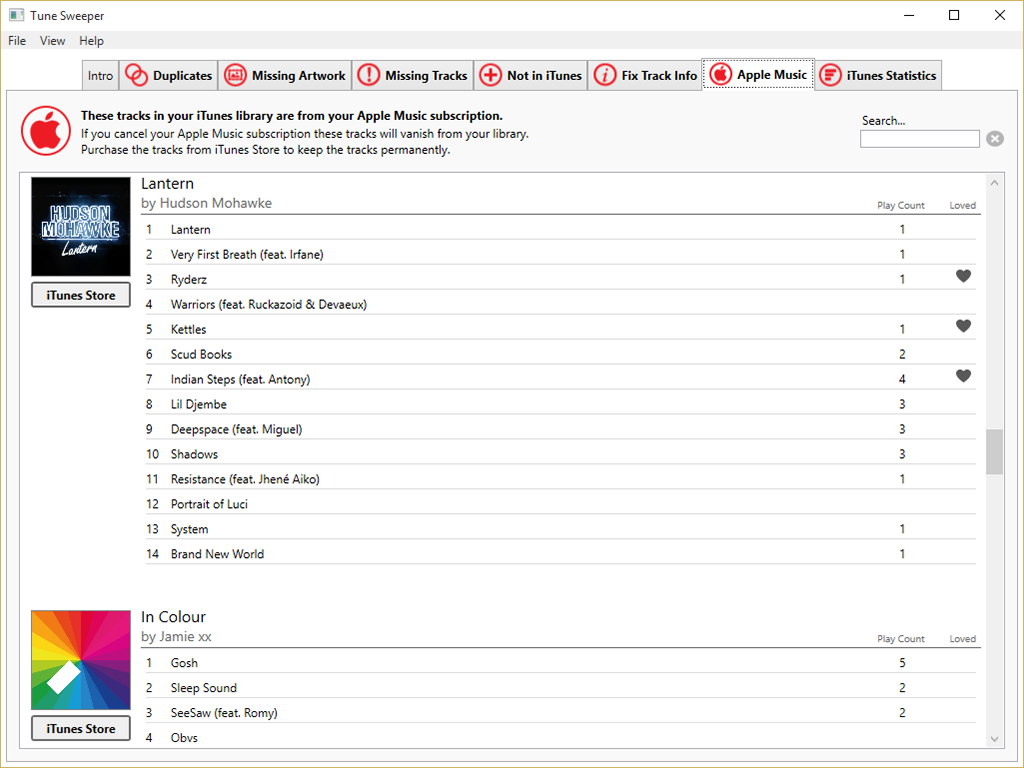Open iTunes Store for In Colour album

tap(81, 728)
